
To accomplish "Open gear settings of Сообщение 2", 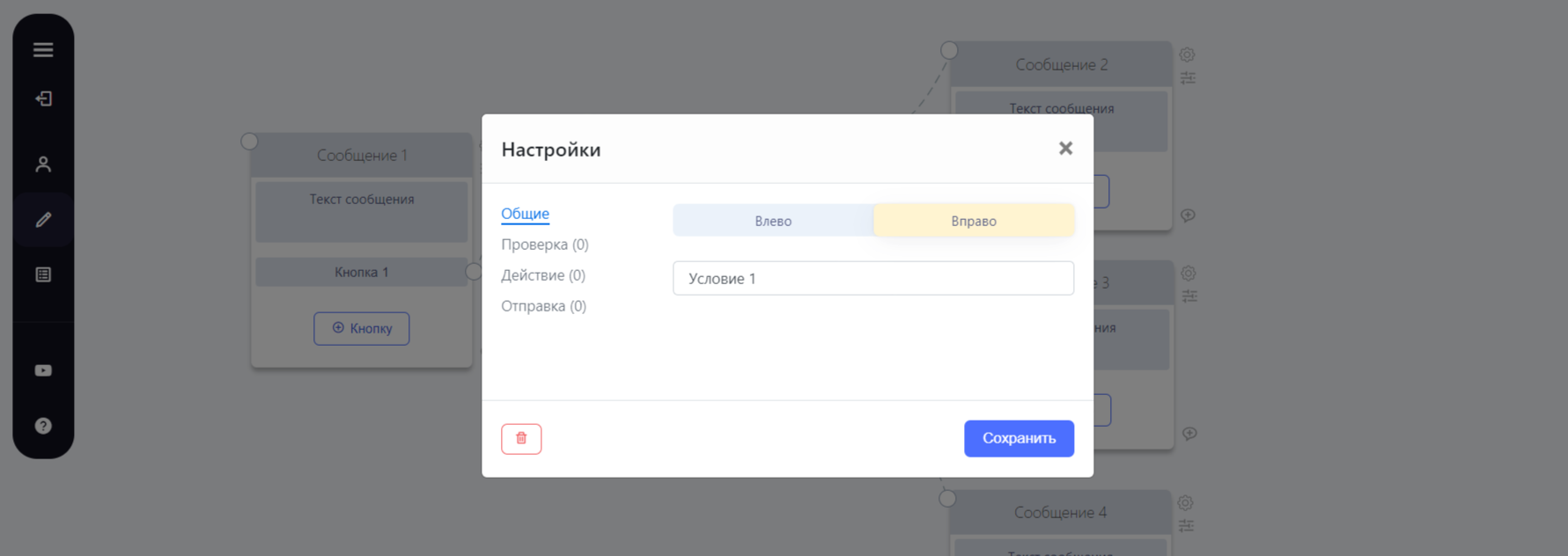I will (x=1187, y=55).
